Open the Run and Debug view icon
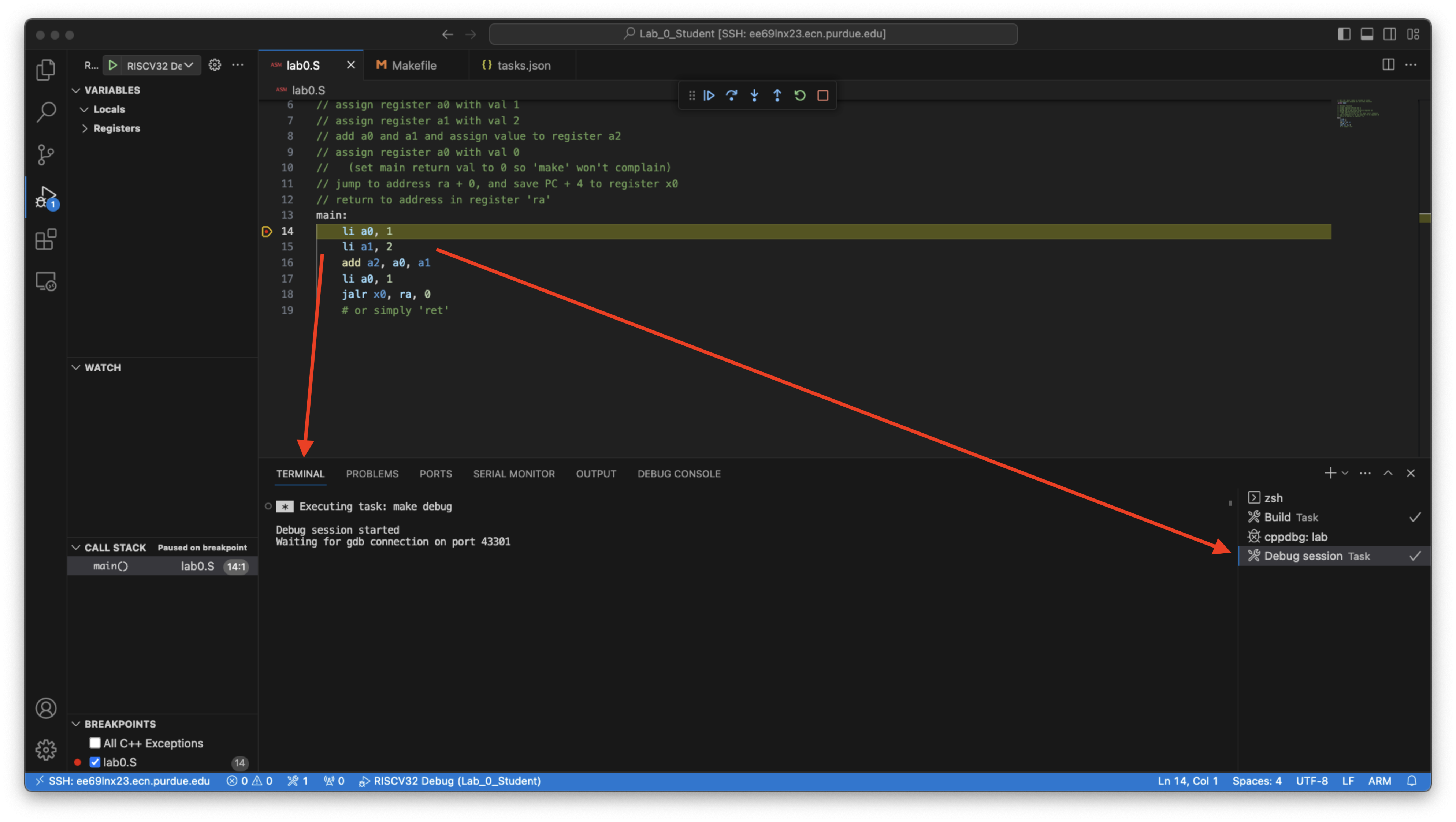The height and width of the screenshot is (822, 1456). coord(46,197)
